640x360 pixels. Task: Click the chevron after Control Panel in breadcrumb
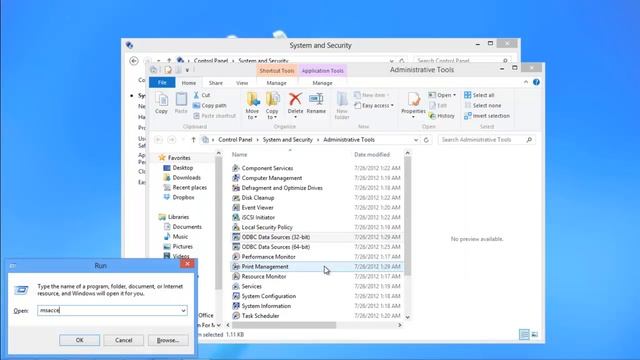(x=258, y=140)
